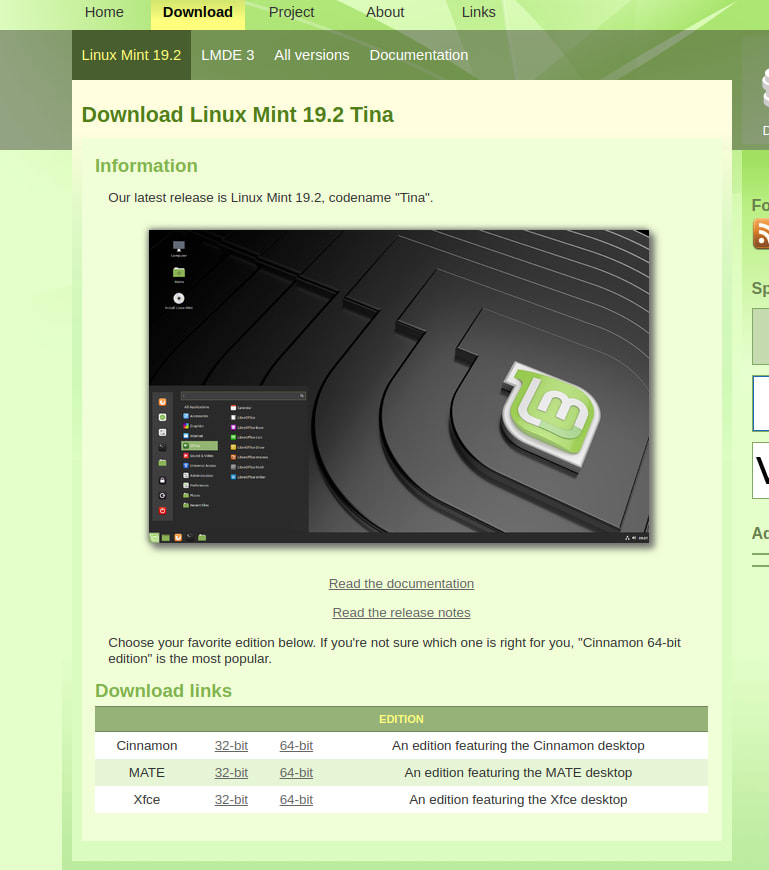Click the Information section heading
This screenshot has width=769, height=870.
(x=146, y=166)
